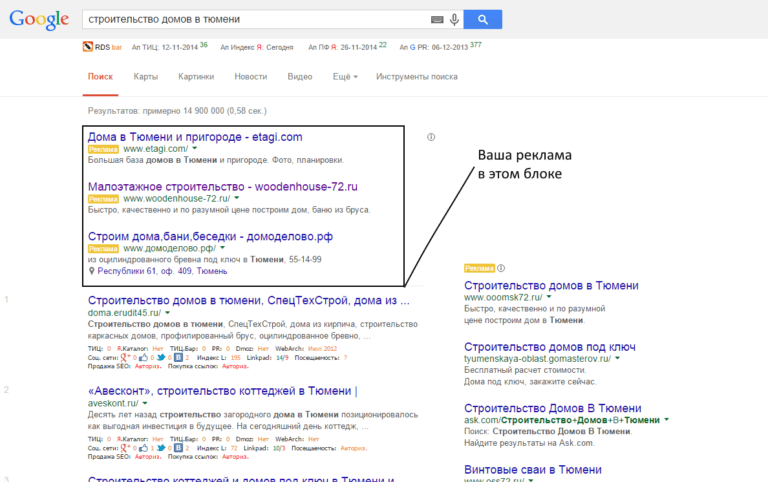Open the etagi.com ad title link
The image size is (768, 482).
(195, 137)
